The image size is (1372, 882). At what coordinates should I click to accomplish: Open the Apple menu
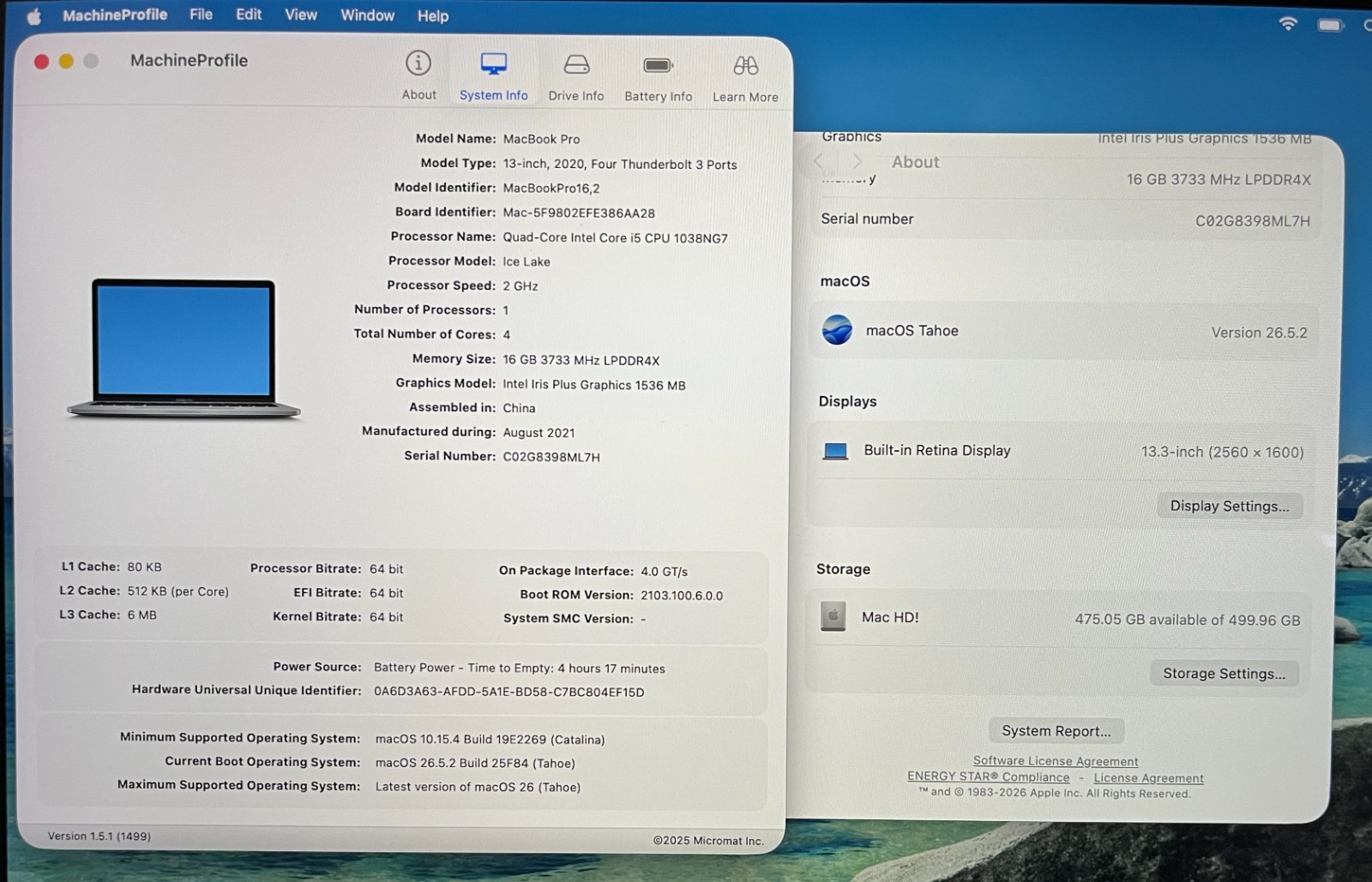pos(33,16)
